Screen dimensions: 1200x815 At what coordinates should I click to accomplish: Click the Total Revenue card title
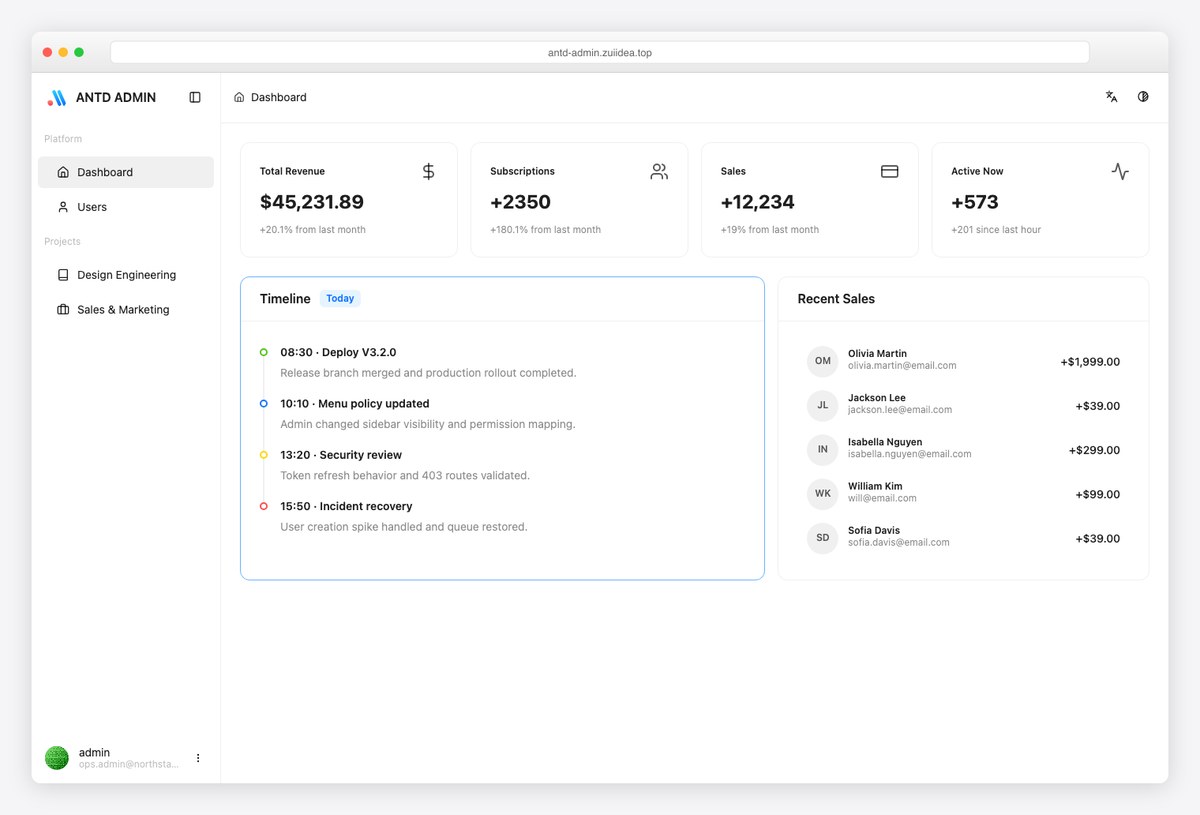coord(292,171)
